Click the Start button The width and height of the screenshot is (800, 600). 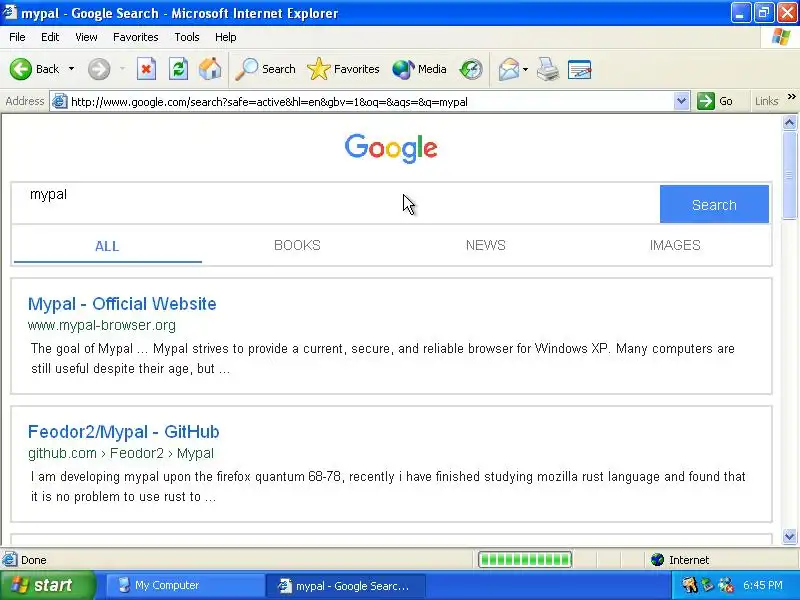(x=47, y=585)
